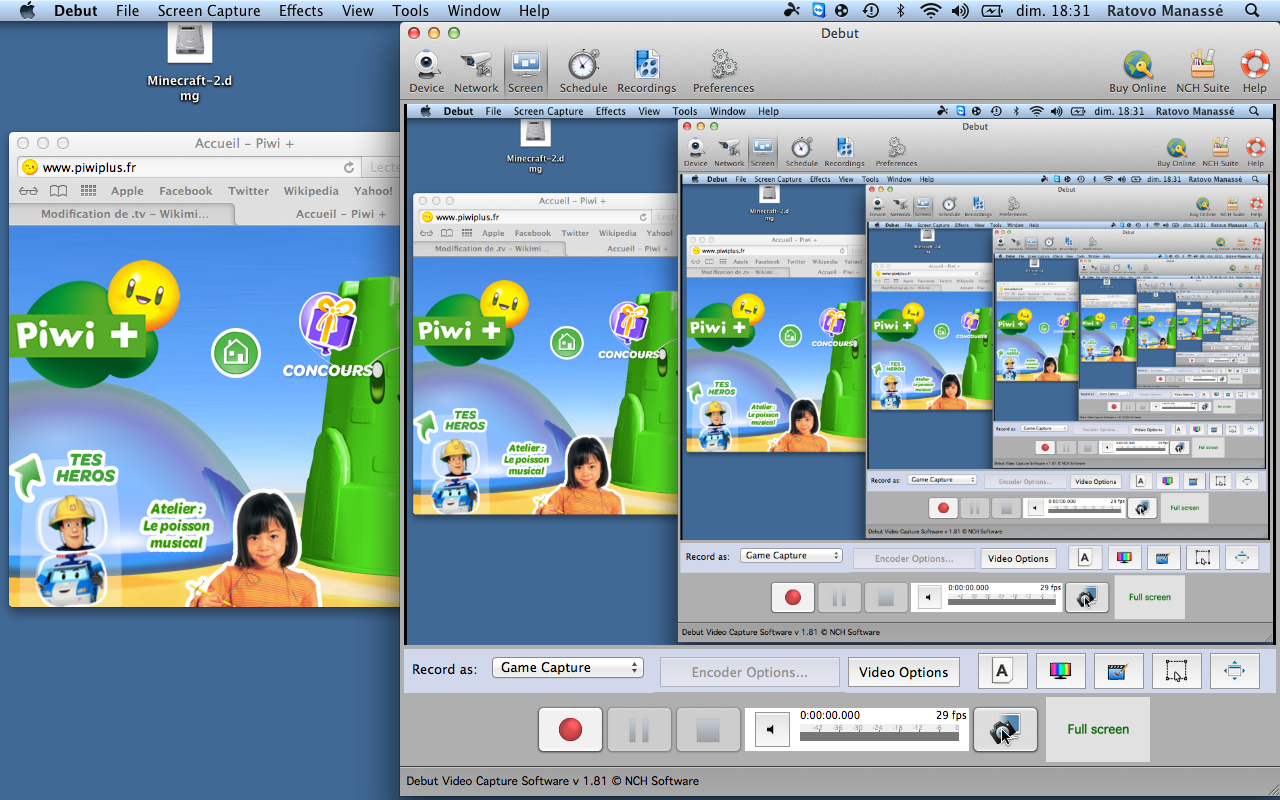The image size is (1280, 800).
Task: Open the Schedule recordings tool
Action: (x=583, y=71)
